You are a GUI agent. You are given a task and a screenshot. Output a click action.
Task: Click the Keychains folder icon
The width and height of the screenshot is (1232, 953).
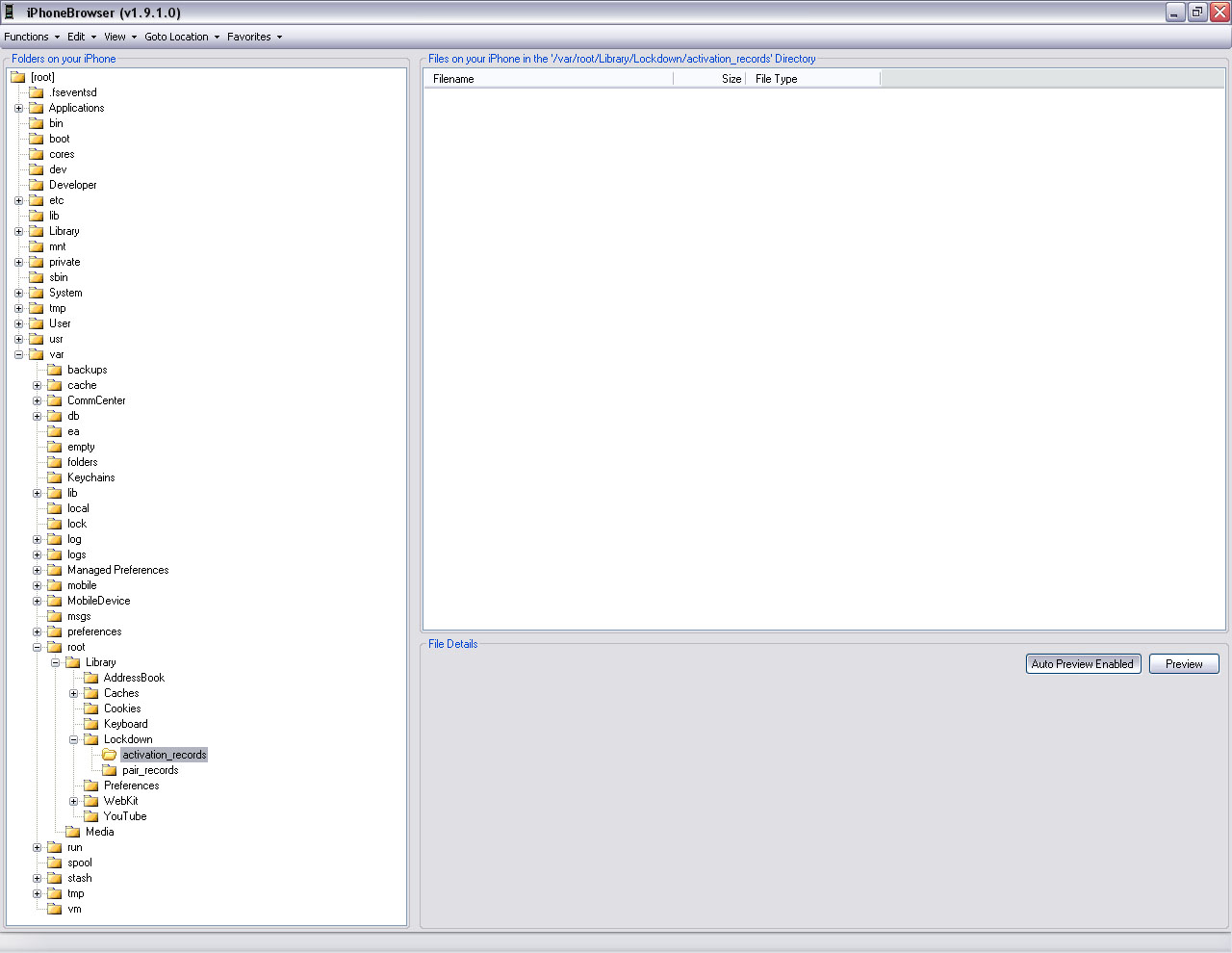[x=55, y=477]
